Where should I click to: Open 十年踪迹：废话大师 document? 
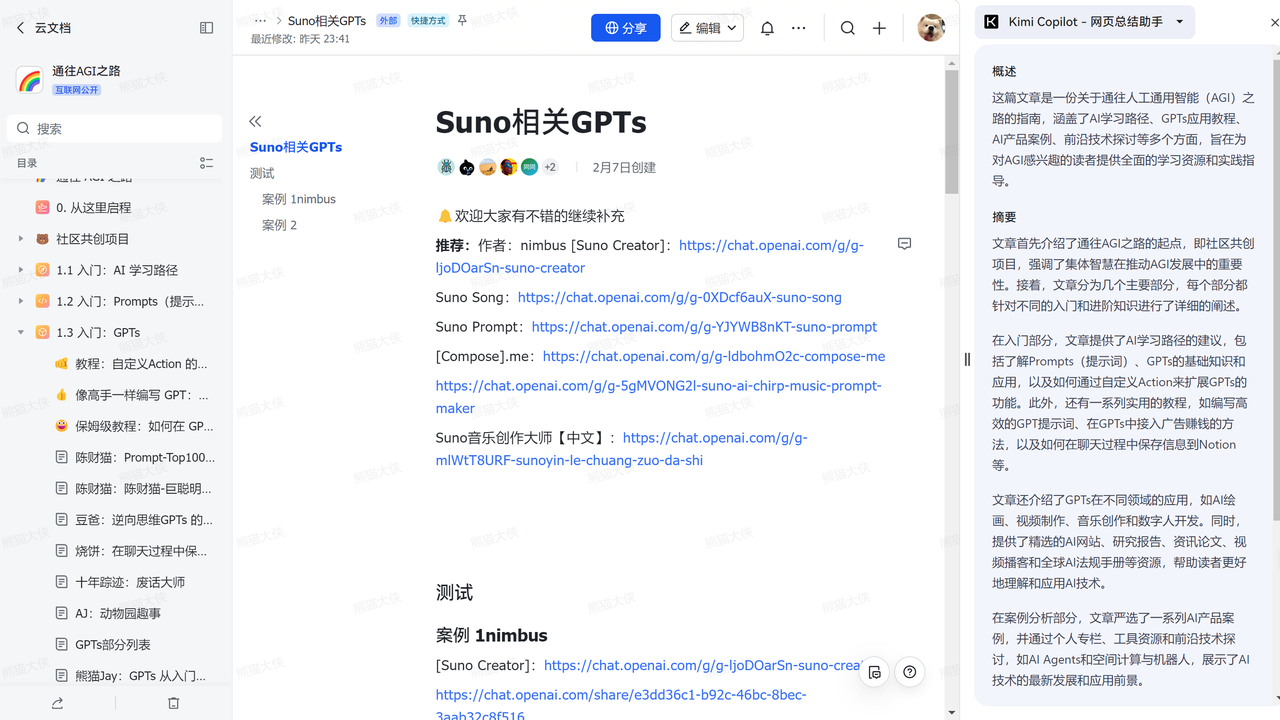coord(130,582)
